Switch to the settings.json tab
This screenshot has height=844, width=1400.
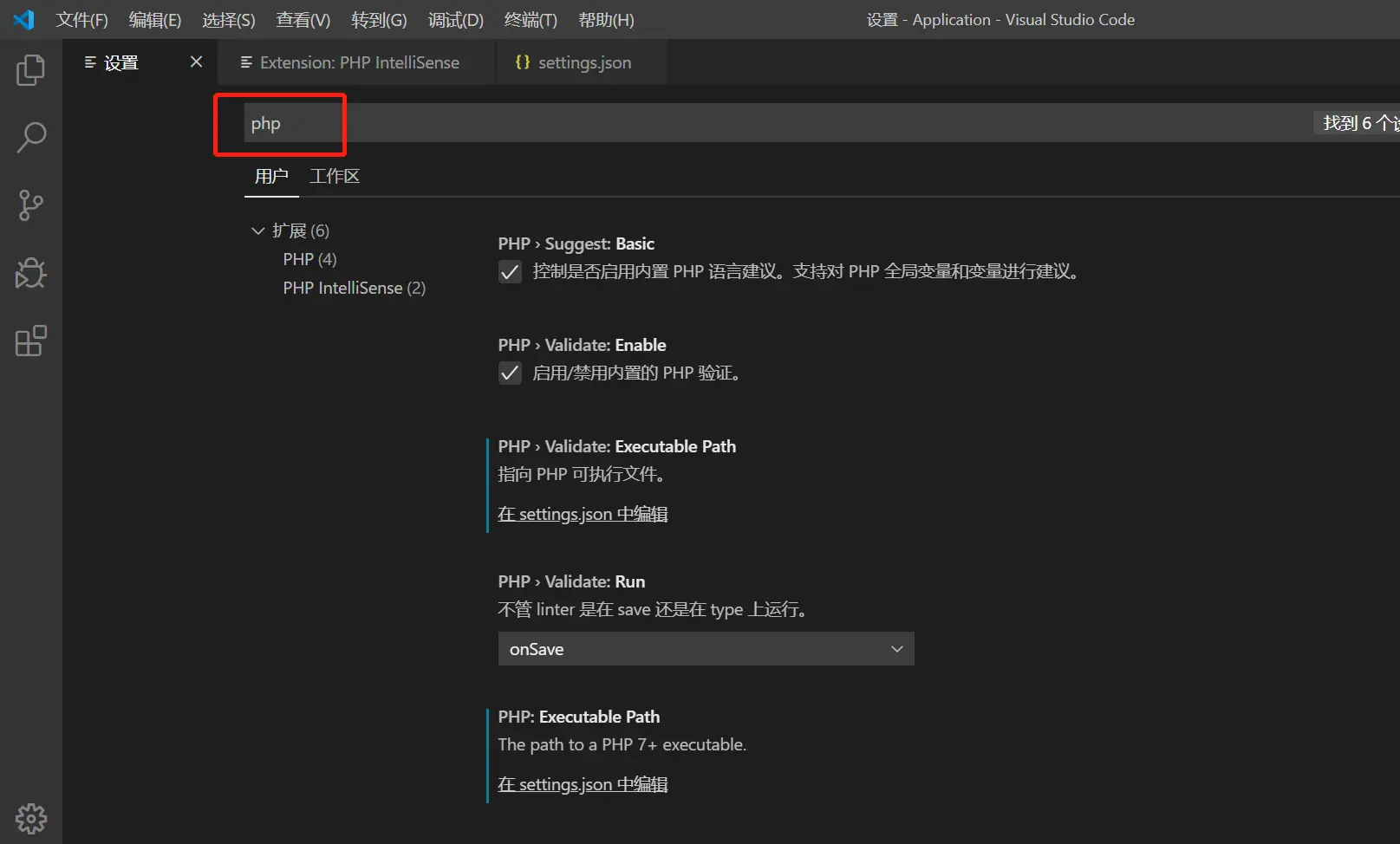[584, 62]
